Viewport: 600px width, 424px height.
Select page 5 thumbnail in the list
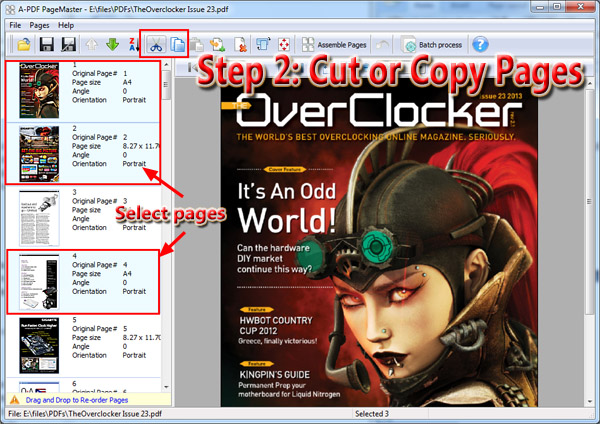[x=39, y=346]
